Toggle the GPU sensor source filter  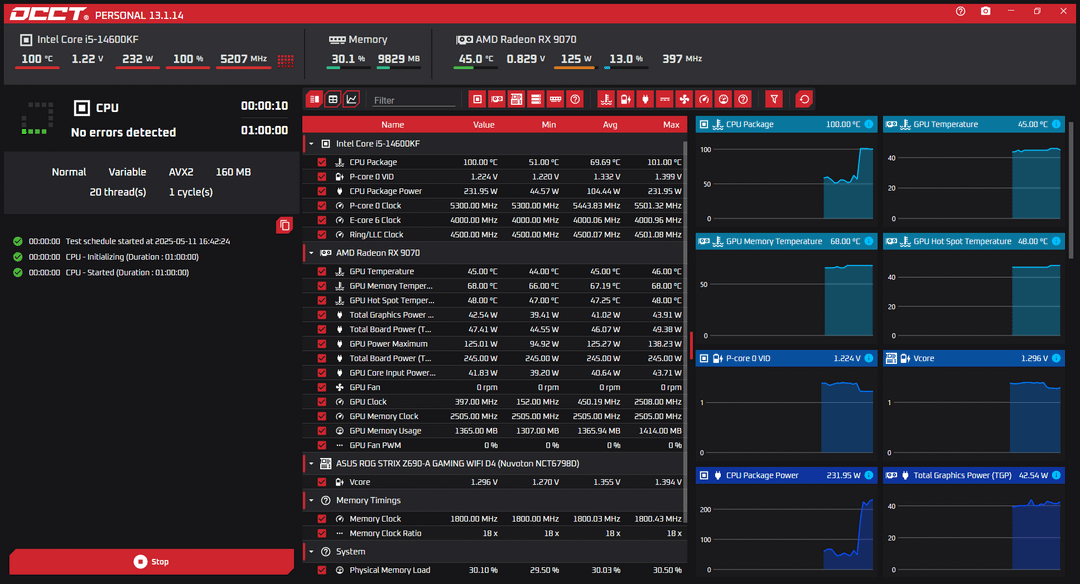coord(497,99)
